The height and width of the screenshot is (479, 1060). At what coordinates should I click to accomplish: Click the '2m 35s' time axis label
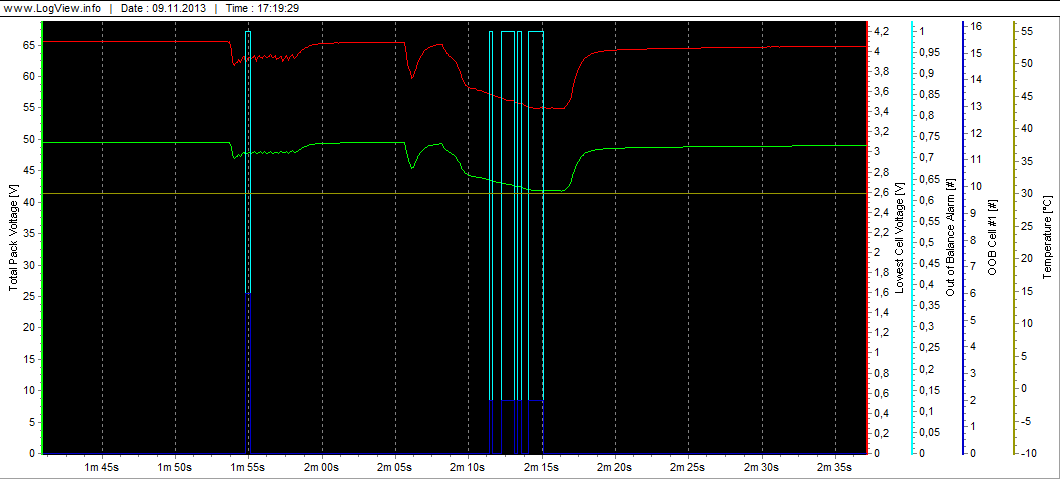pyautogui.click(x=836, y=467)
